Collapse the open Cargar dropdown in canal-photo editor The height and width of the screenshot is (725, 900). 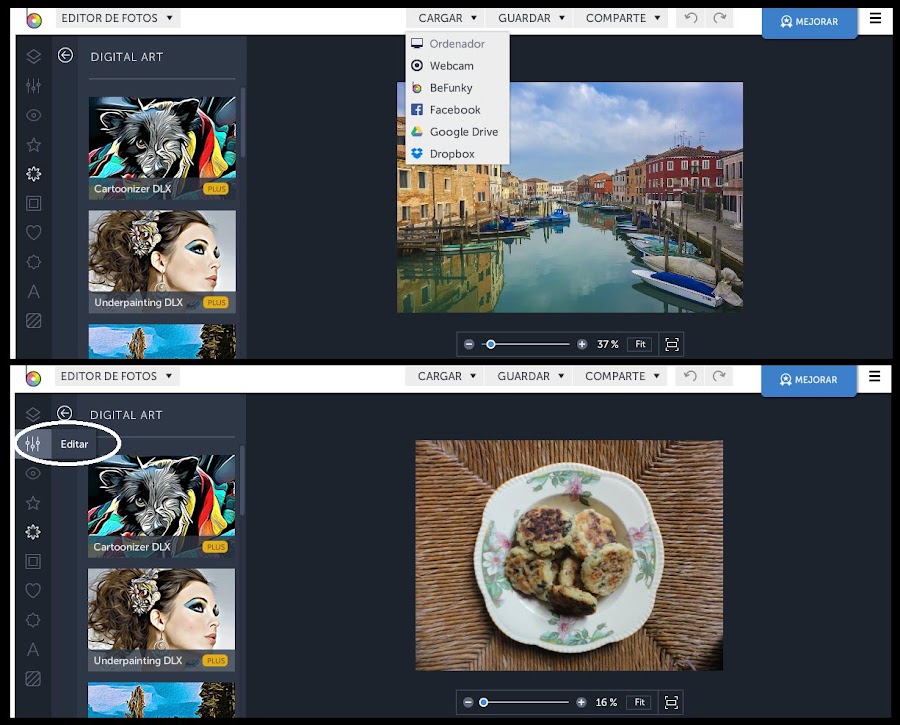[445, 18]
